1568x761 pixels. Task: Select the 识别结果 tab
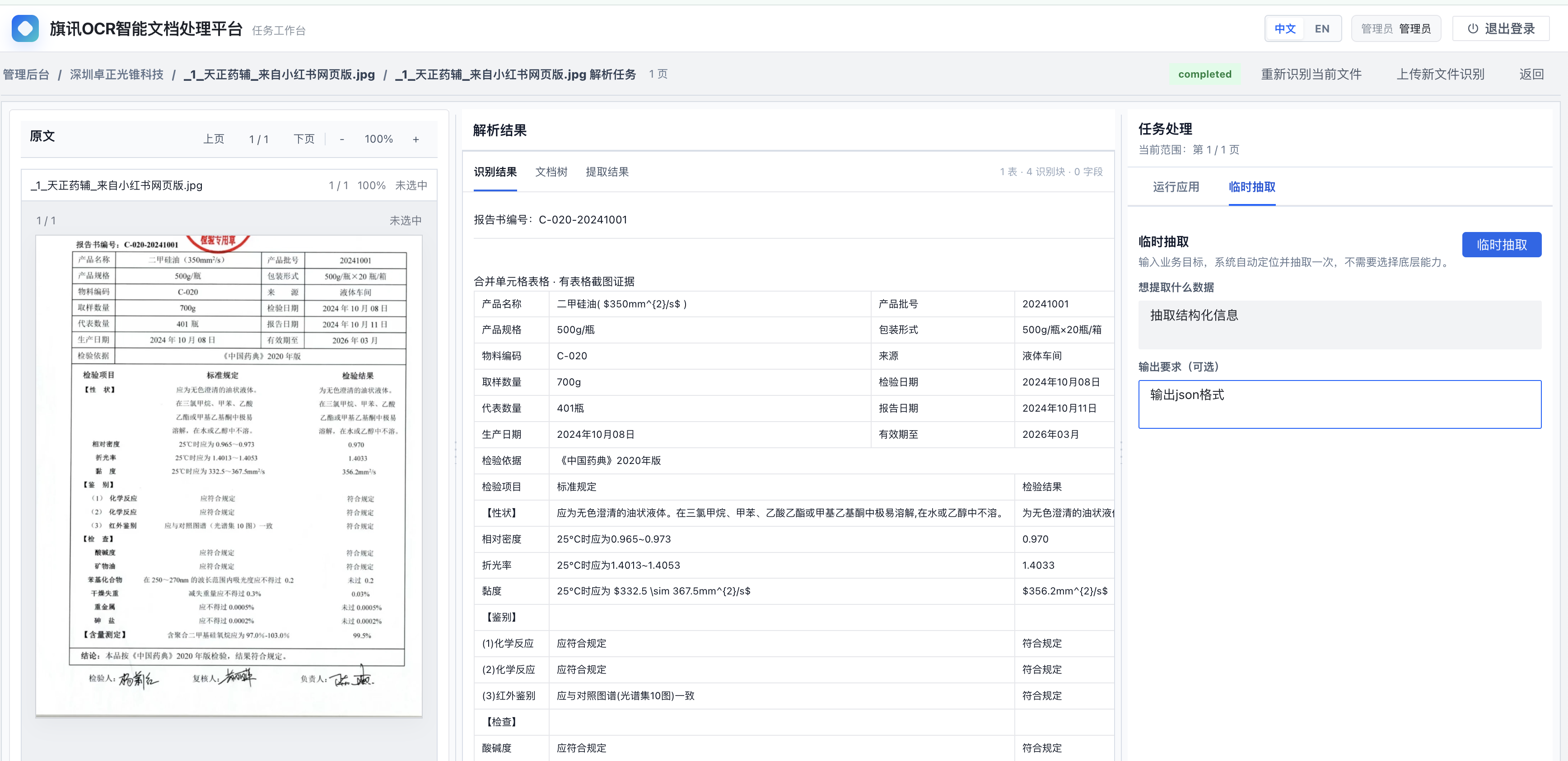coord(495,172)
